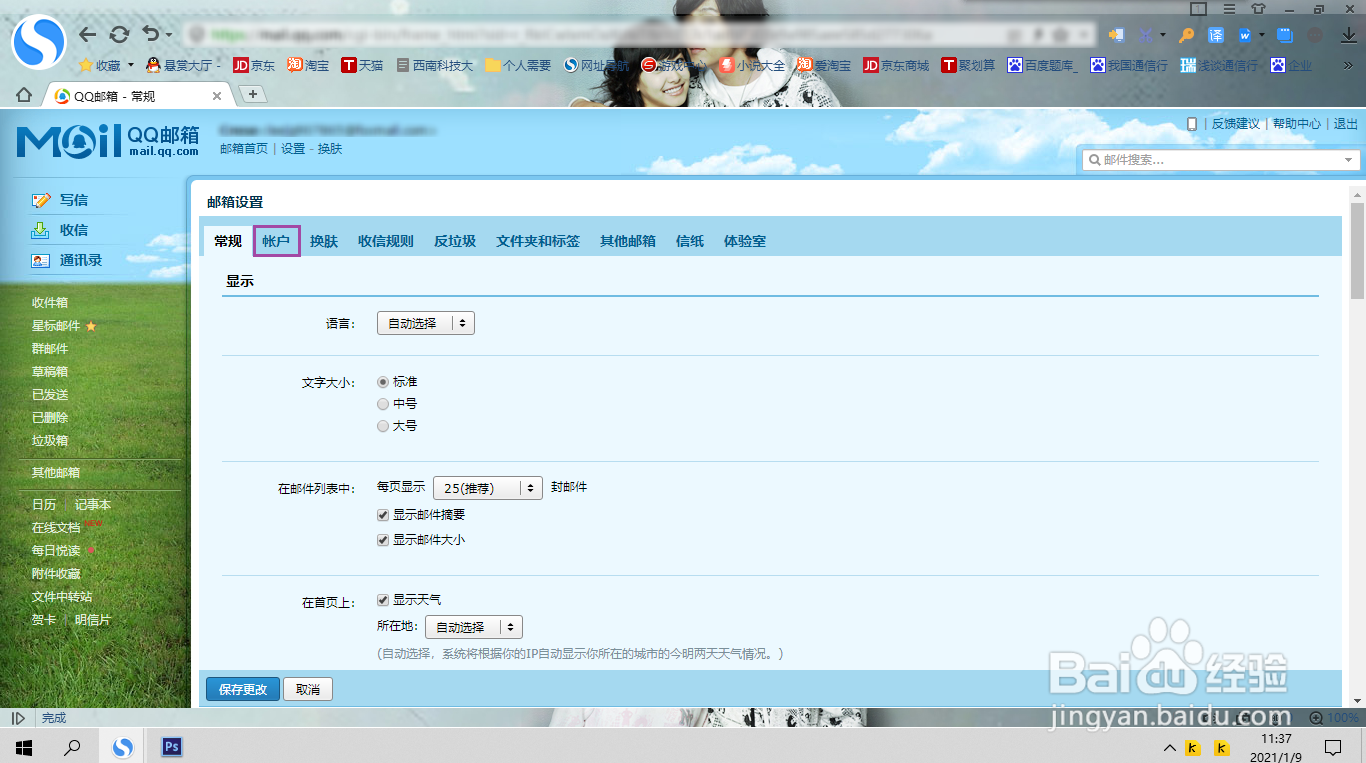Switch to the 帐户 settings tab
The width and height of the screenshot is (1366, 763).
point(276,240)
